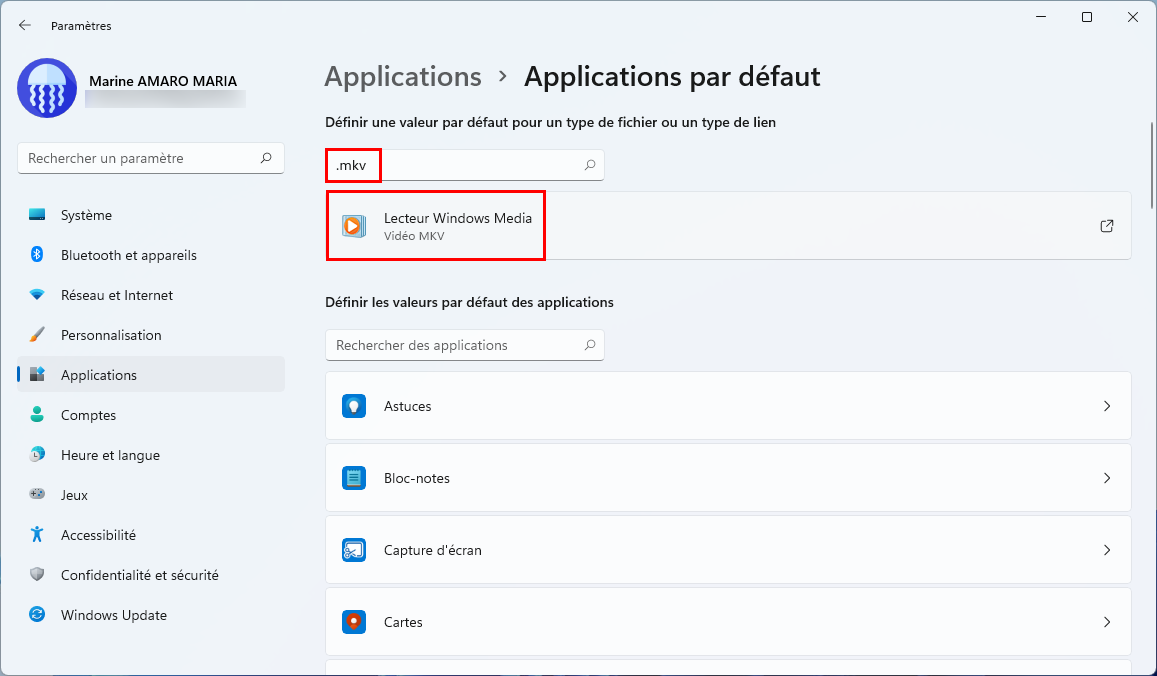This screenshot has height=676, width=1157.
Task: Open the Astuces app defaults
Action: pos(728,406)
